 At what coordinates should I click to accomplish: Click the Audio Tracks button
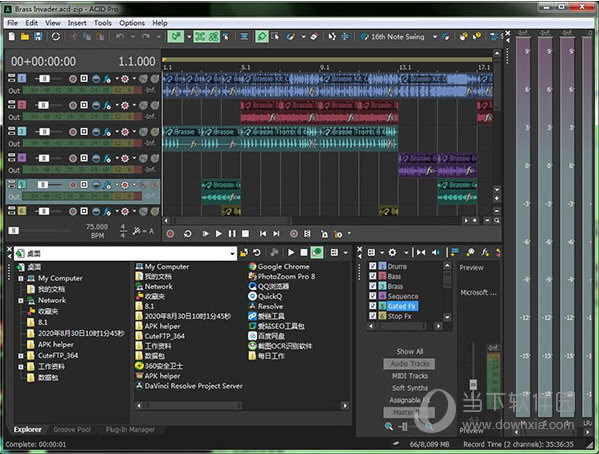click(x=410, y=364)
